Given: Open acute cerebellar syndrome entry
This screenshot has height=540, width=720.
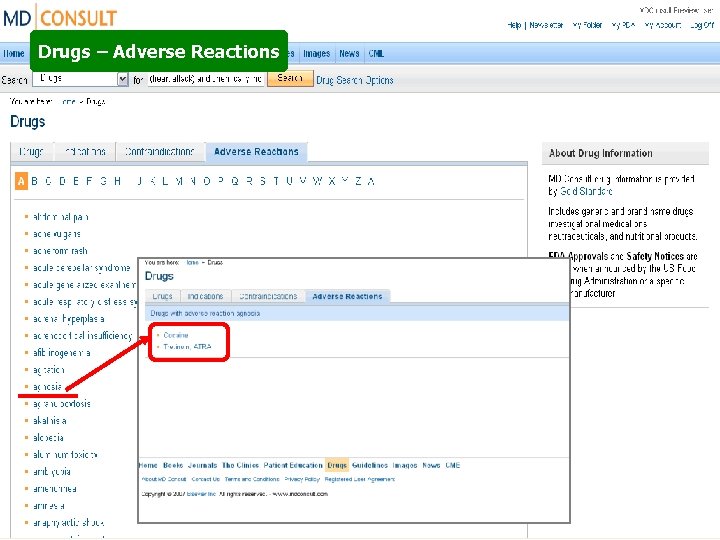Looking at the screenshot, I should click(x=82, y=268).
